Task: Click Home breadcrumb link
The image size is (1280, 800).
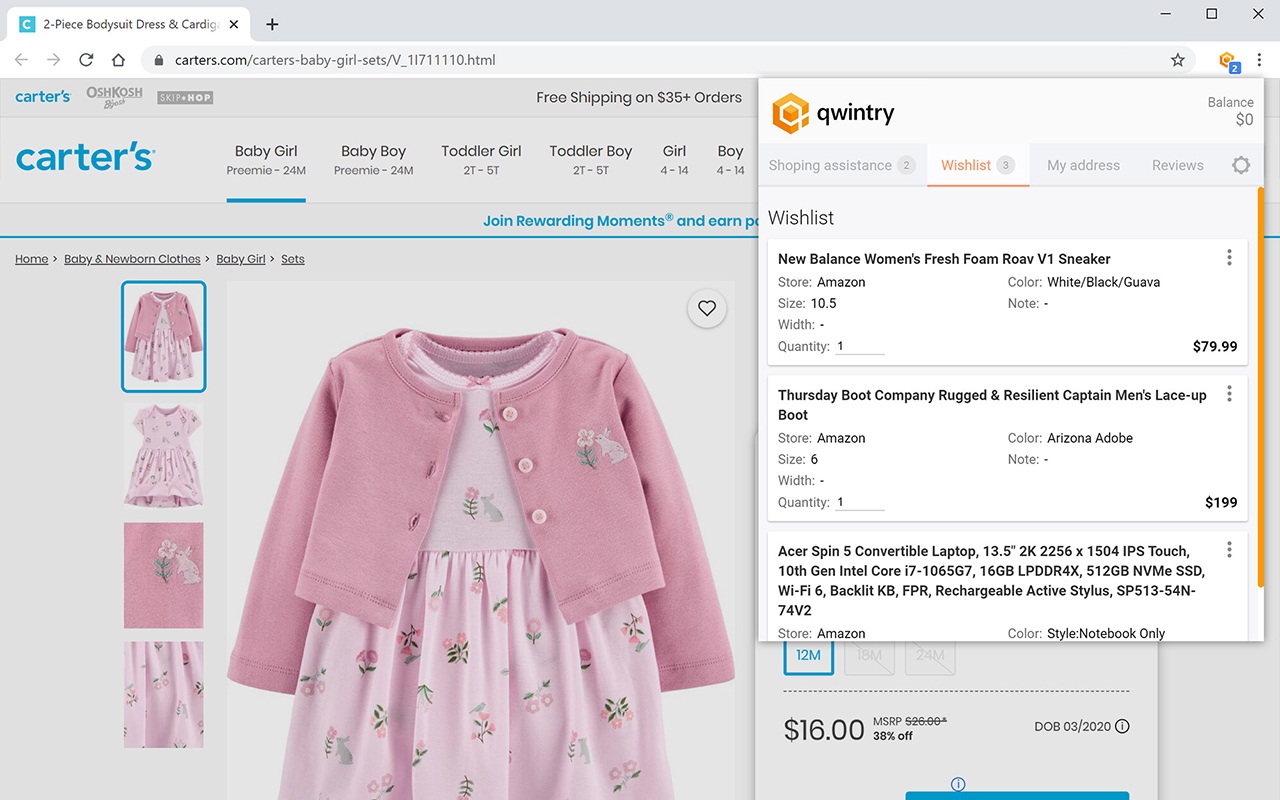Action: click(31, 259)
